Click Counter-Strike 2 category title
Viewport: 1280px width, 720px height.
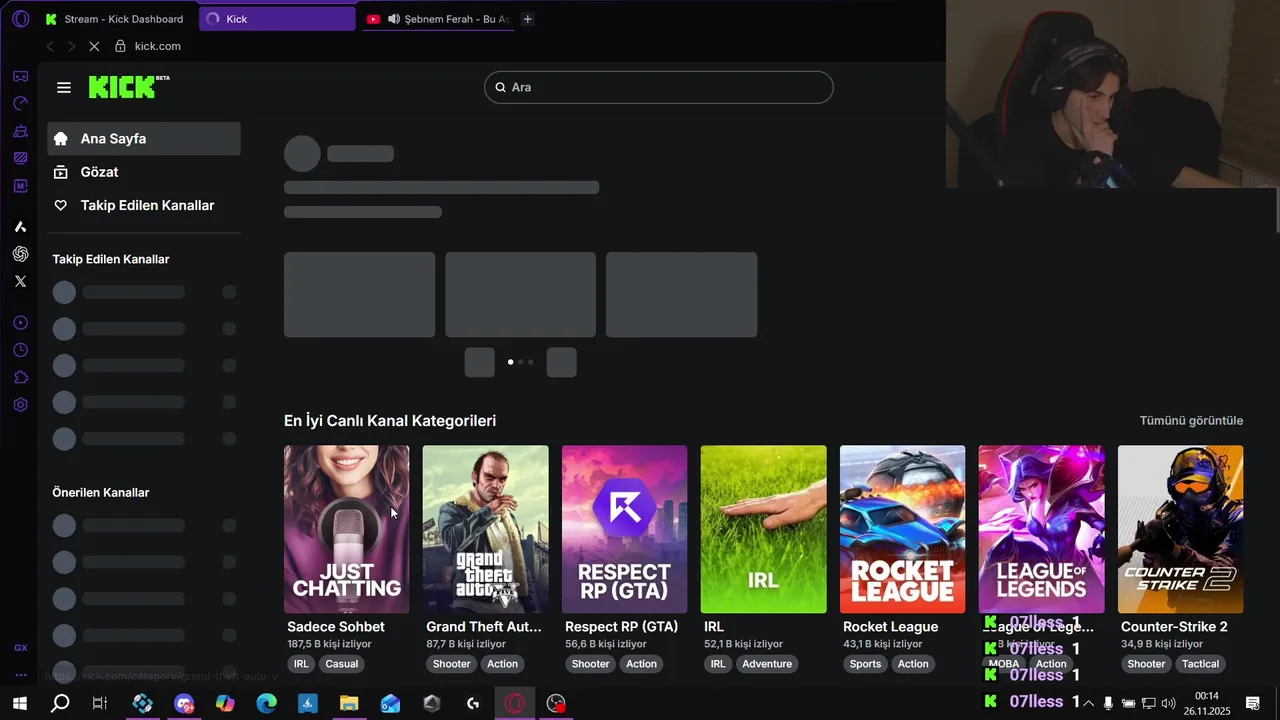coord(1174,627)
